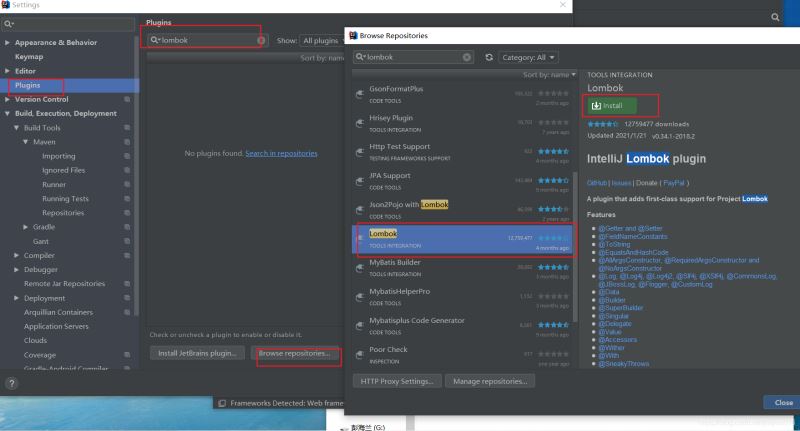The image size is (800, 431).
Task: Open the Issues link in Lombok description
Action: click(x=621, y=183)
